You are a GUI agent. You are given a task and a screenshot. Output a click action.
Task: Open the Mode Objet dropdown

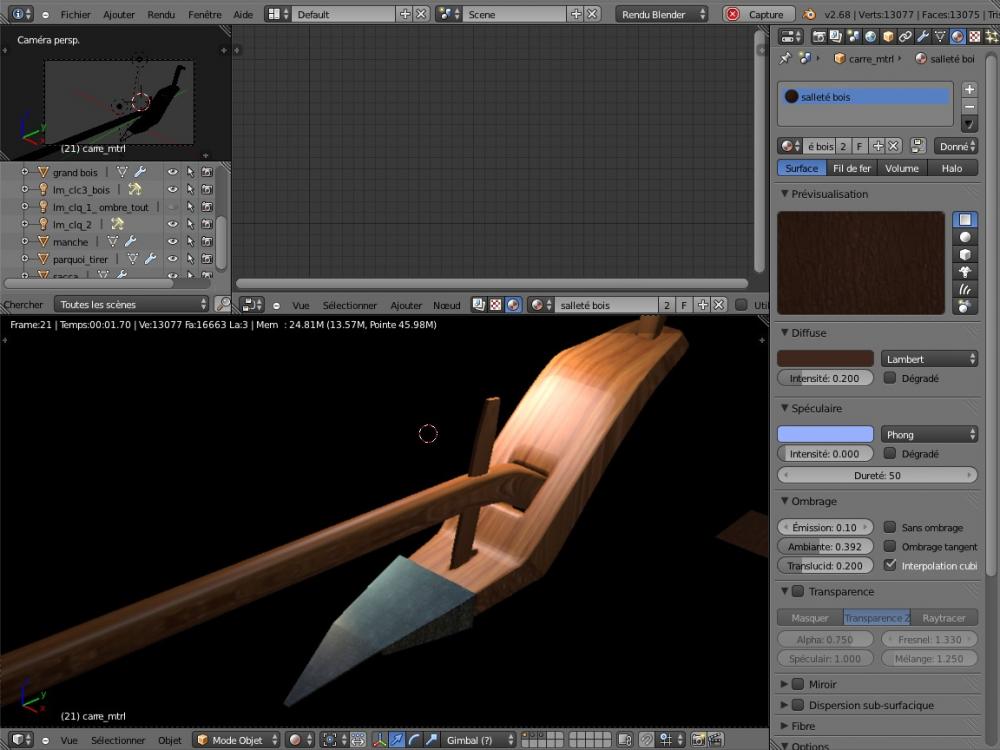pyautogui.click(x=236, y=740)
